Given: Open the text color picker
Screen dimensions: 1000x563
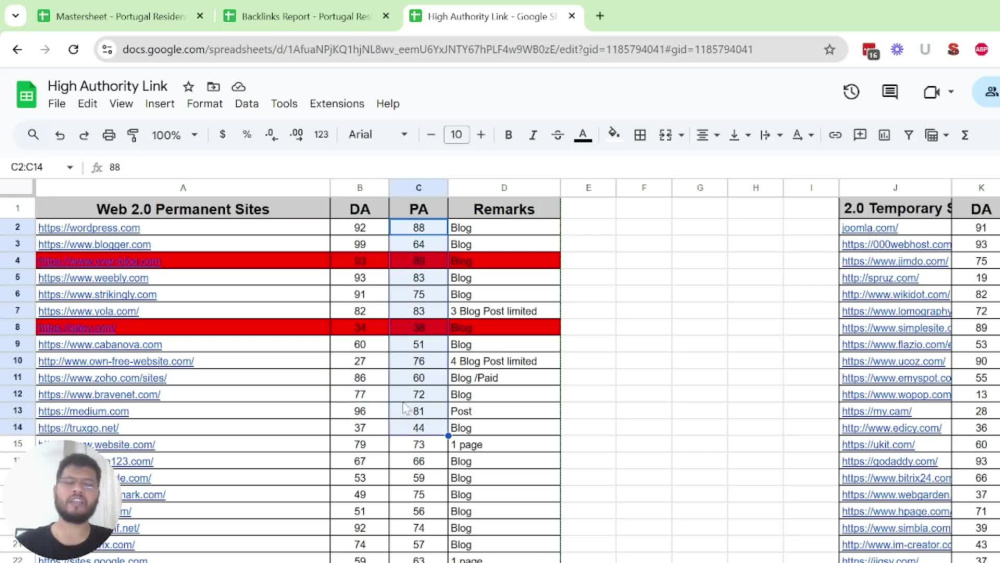Looking at the screenshot, I should [x=582, y=135].
